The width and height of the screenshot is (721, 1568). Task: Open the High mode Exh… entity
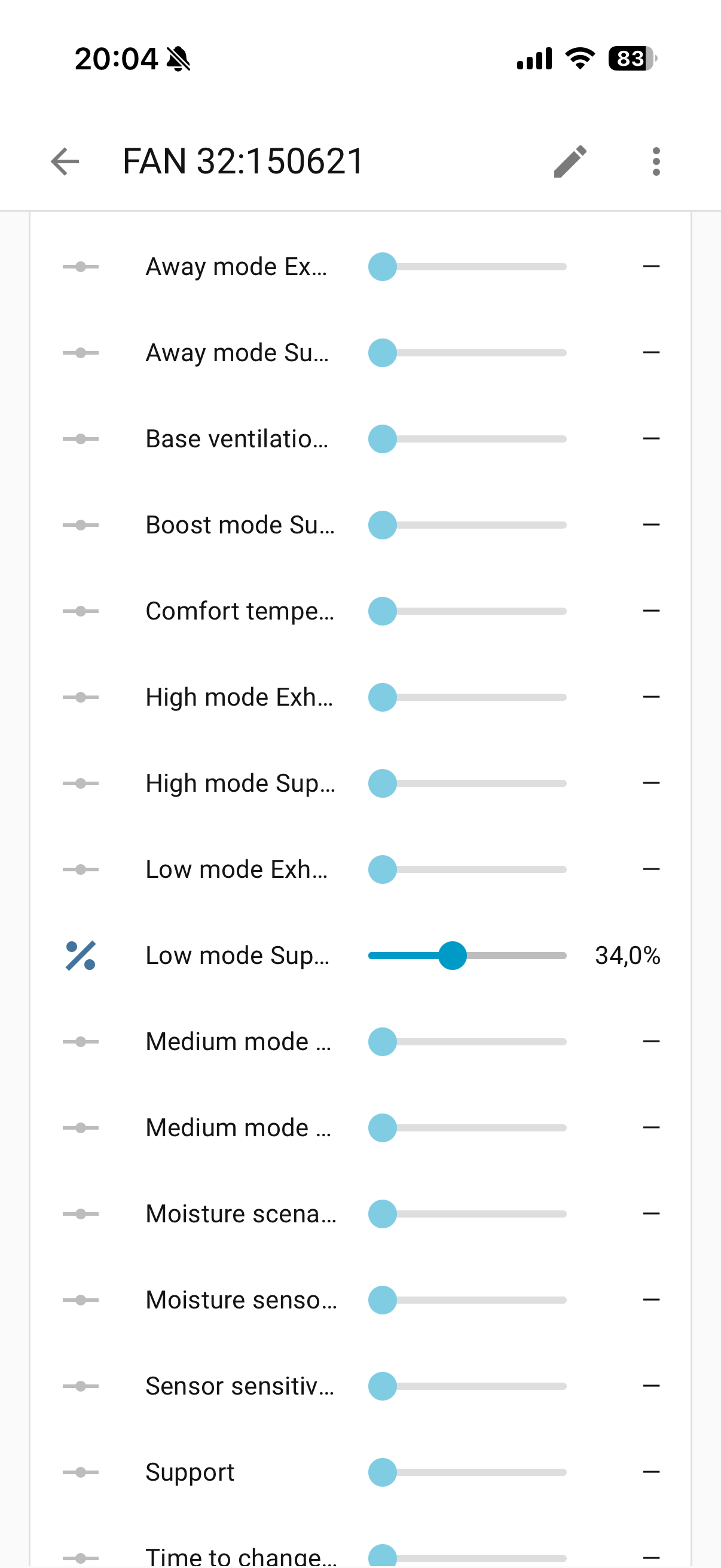[240, 697]
